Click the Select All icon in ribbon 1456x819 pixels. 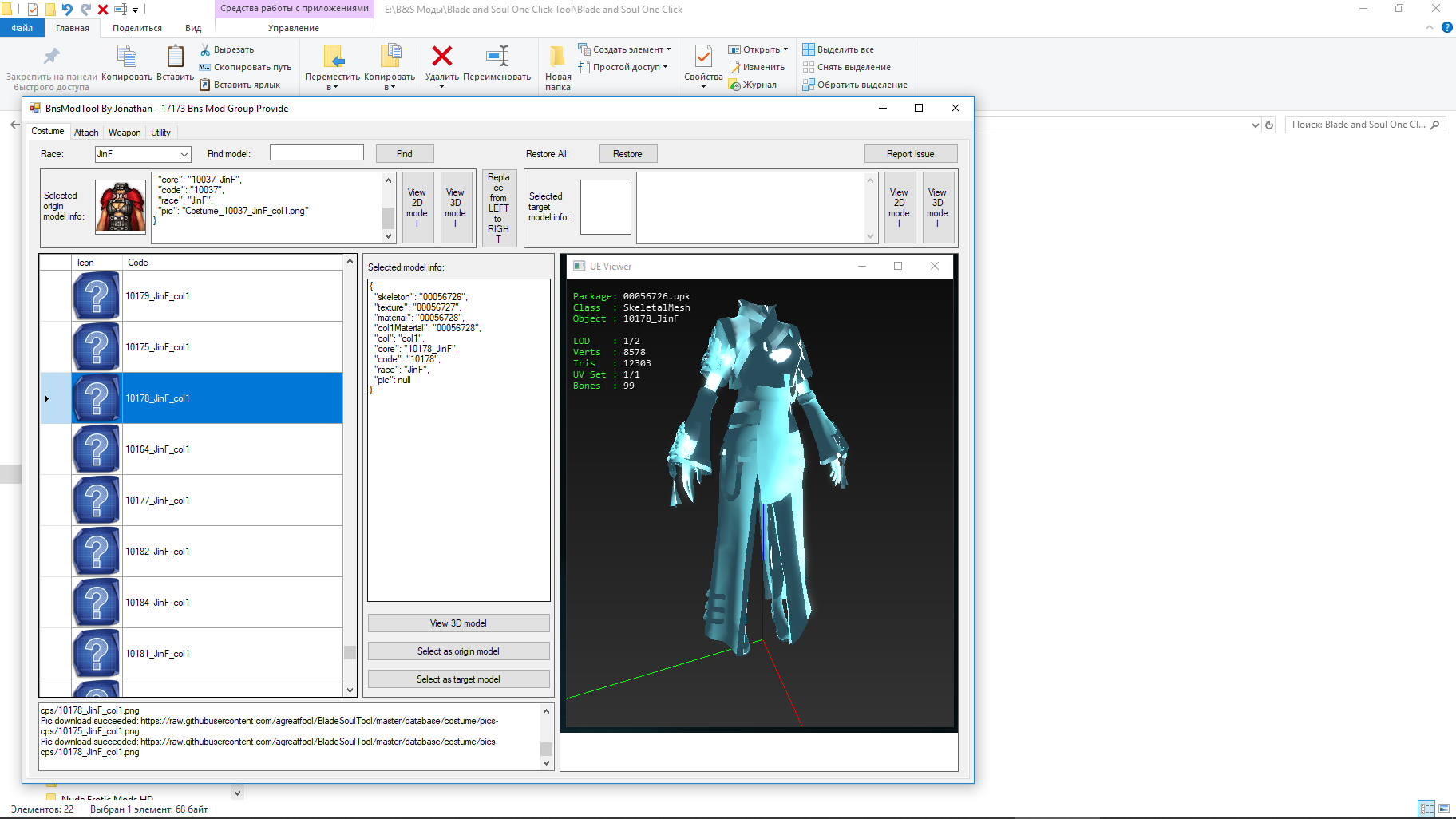(x=809, y=49)
